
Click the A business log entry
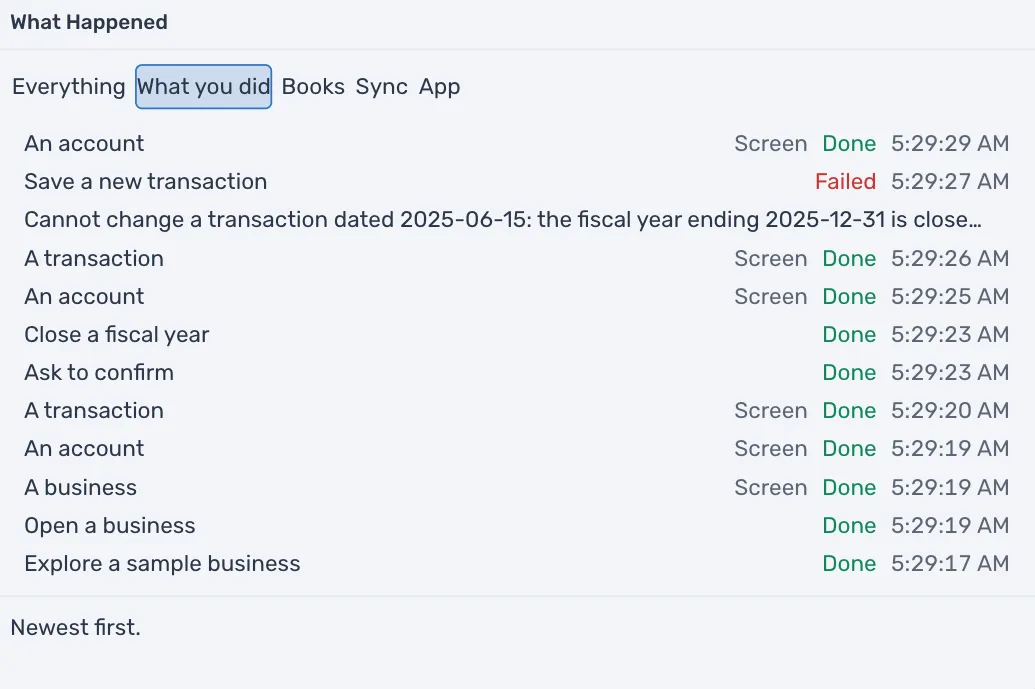517,487
